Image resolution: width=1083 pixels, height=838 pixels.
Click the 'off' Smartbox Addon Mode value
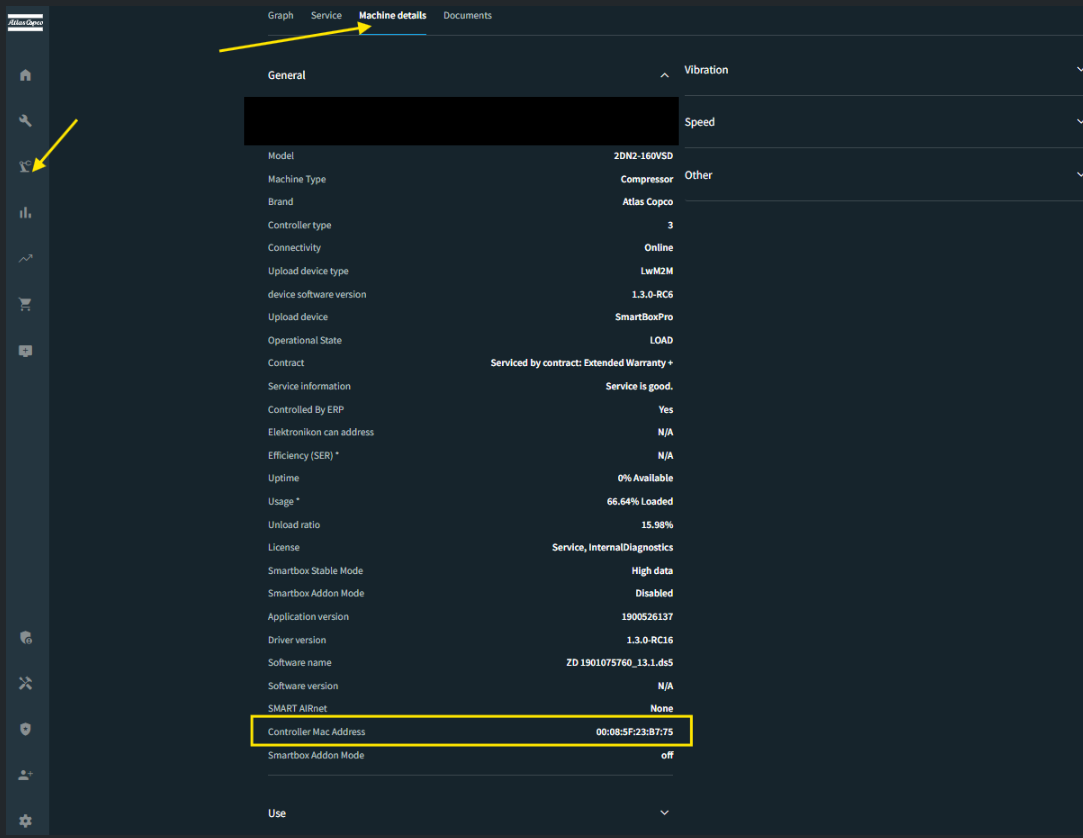(x=667, y=755)
